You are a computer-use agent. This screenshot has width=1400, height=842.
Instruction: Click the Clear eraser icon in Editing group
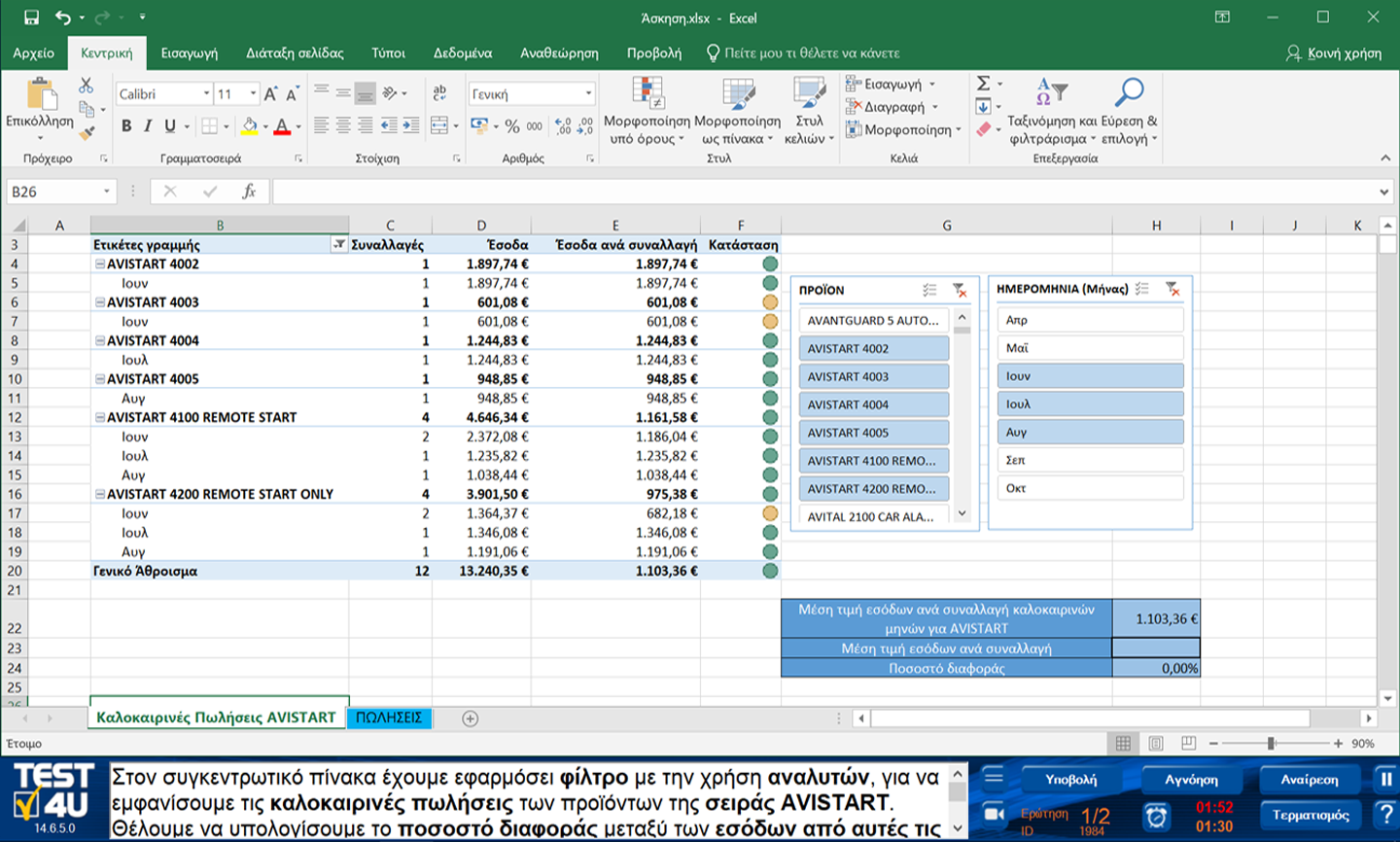tap(984, 129)
